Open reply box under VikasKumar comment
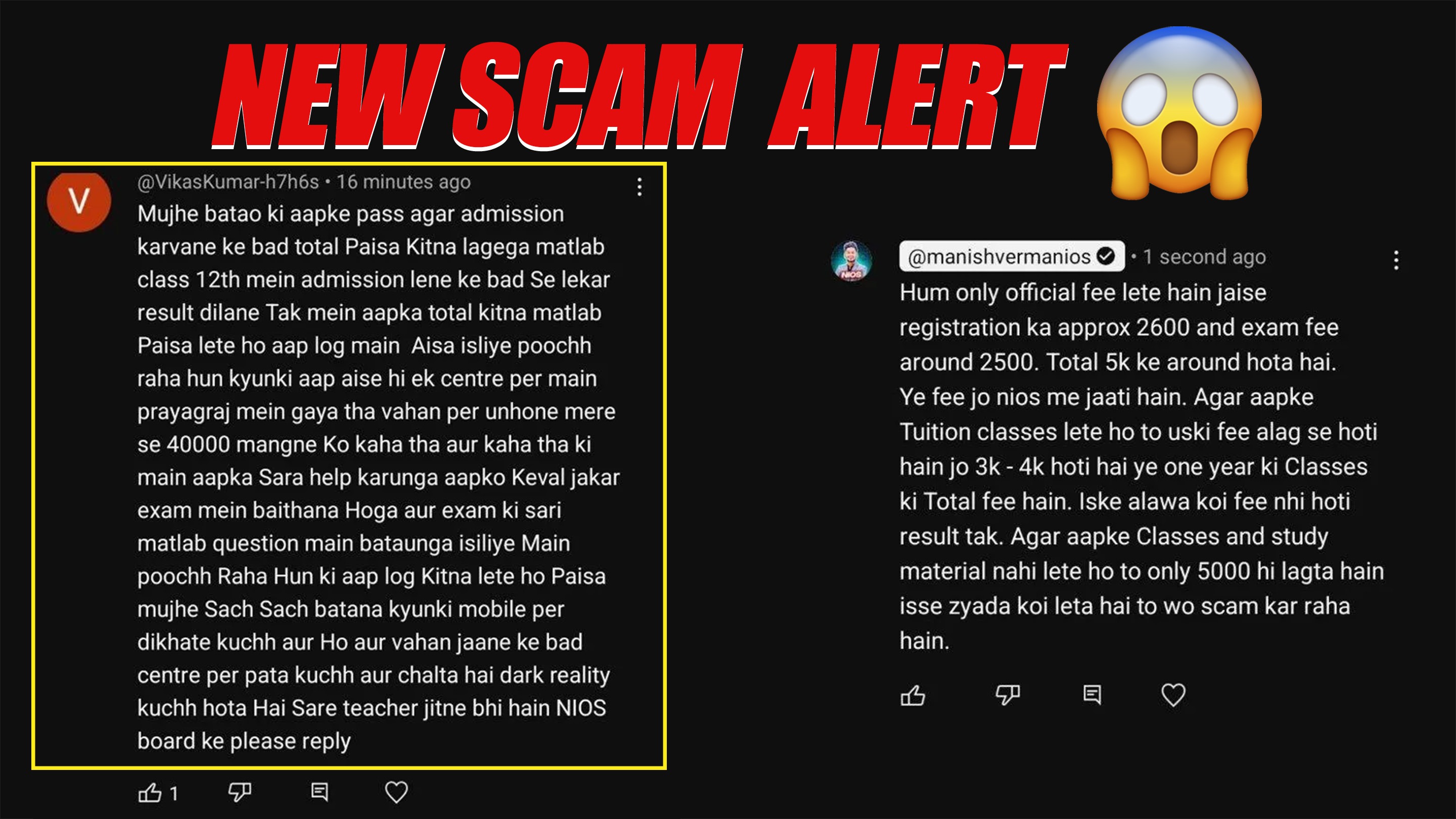The width and height of the screenshot is (1456, 819). 320,792
